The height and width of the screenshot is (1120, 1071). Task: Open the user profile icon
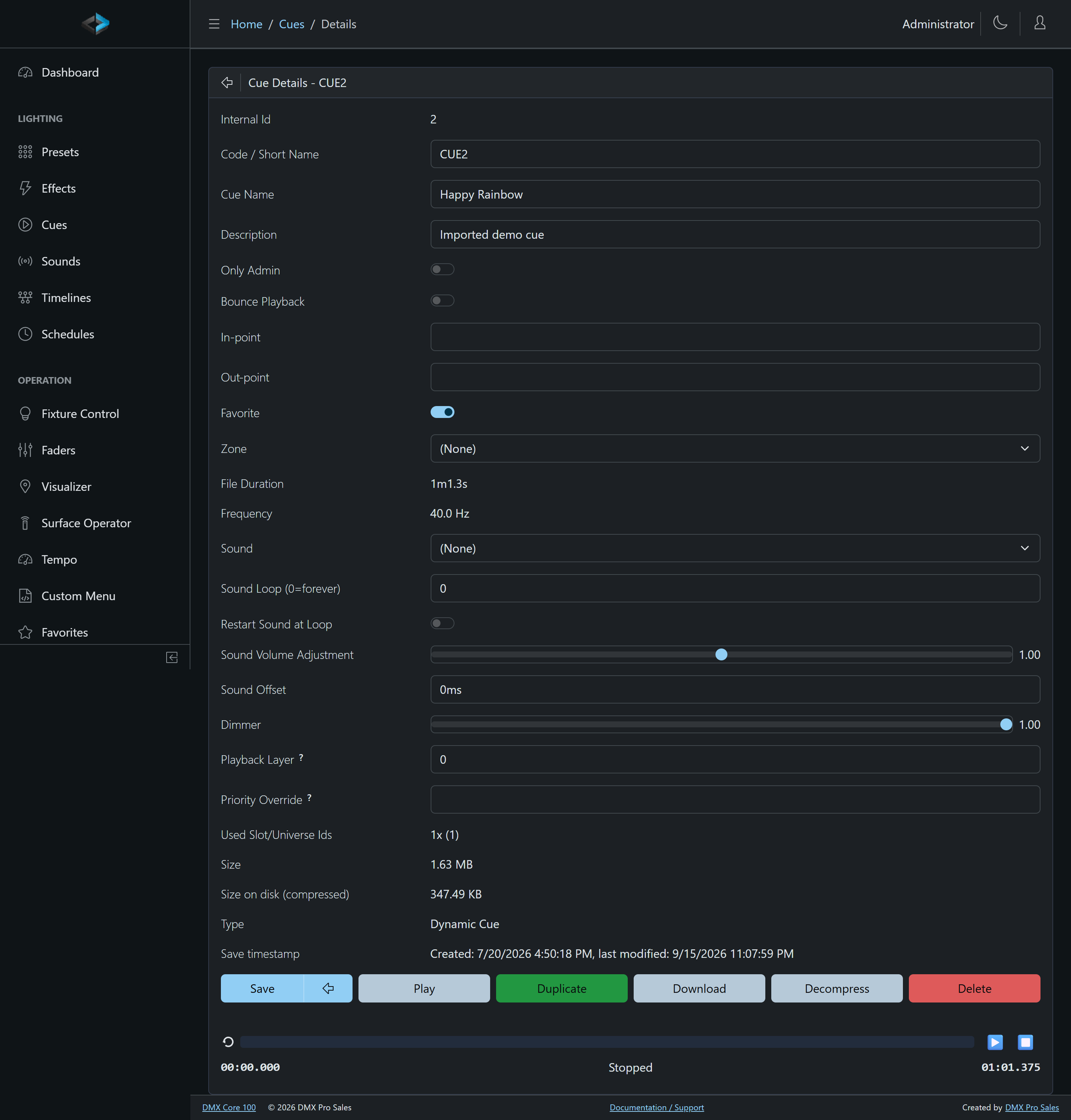coord(1040,23)
